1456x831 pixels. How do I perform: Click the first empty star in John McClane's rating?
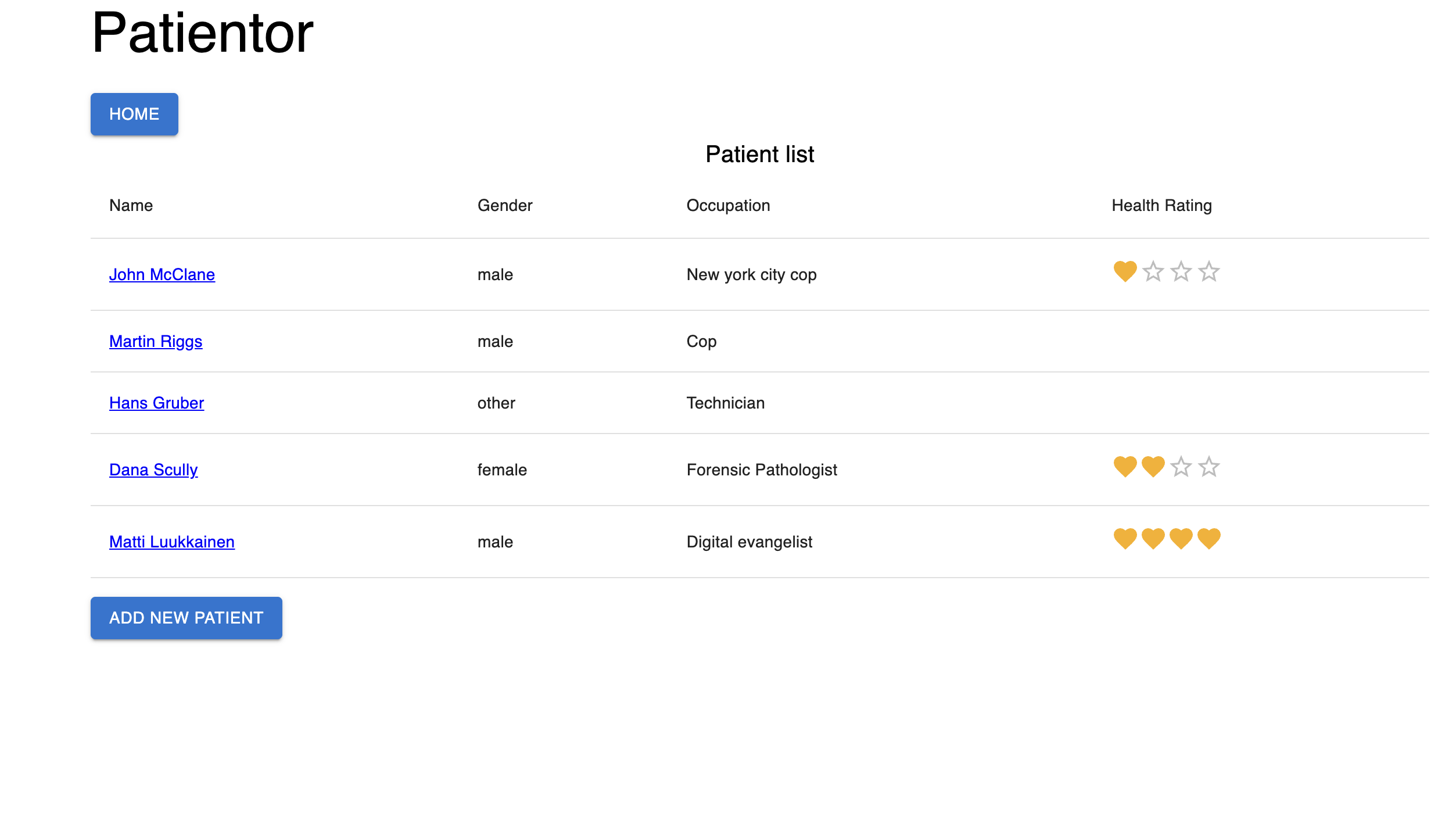[x=1153, y=271]
